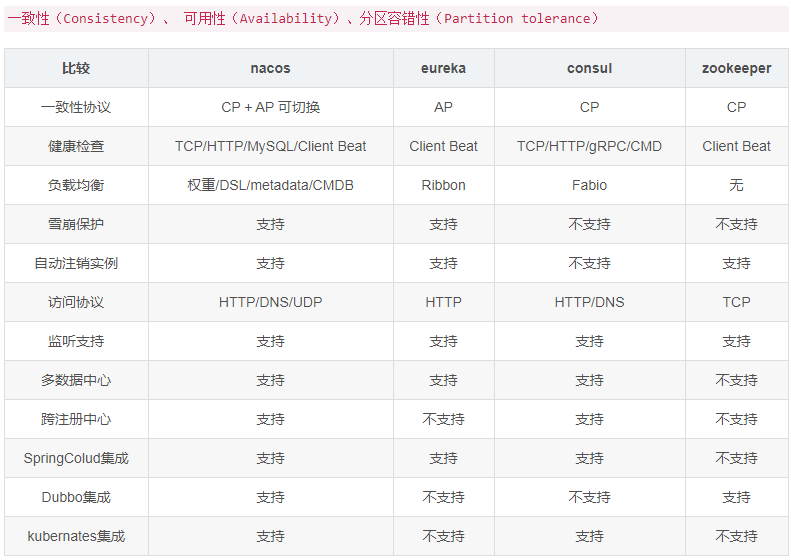The height and width of the screenshot is (560, 791).
Task: Click eureka's HTTP cell in 访问协议 row
Action: click(x=443, y=302)
